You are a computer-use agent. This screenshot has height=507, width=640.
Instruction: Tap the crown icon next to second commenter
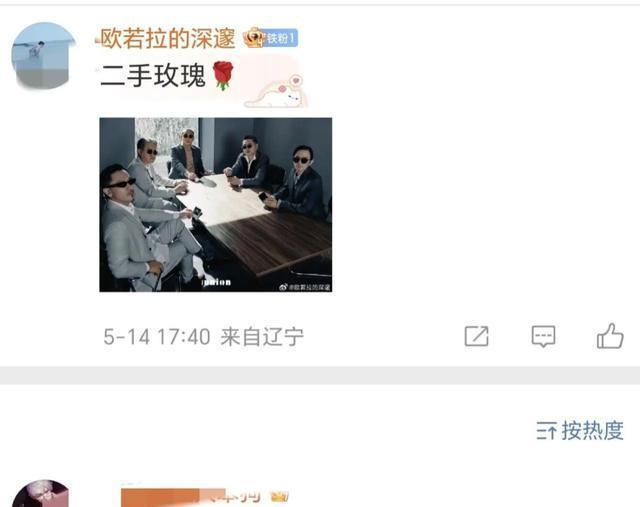(279, 496)
